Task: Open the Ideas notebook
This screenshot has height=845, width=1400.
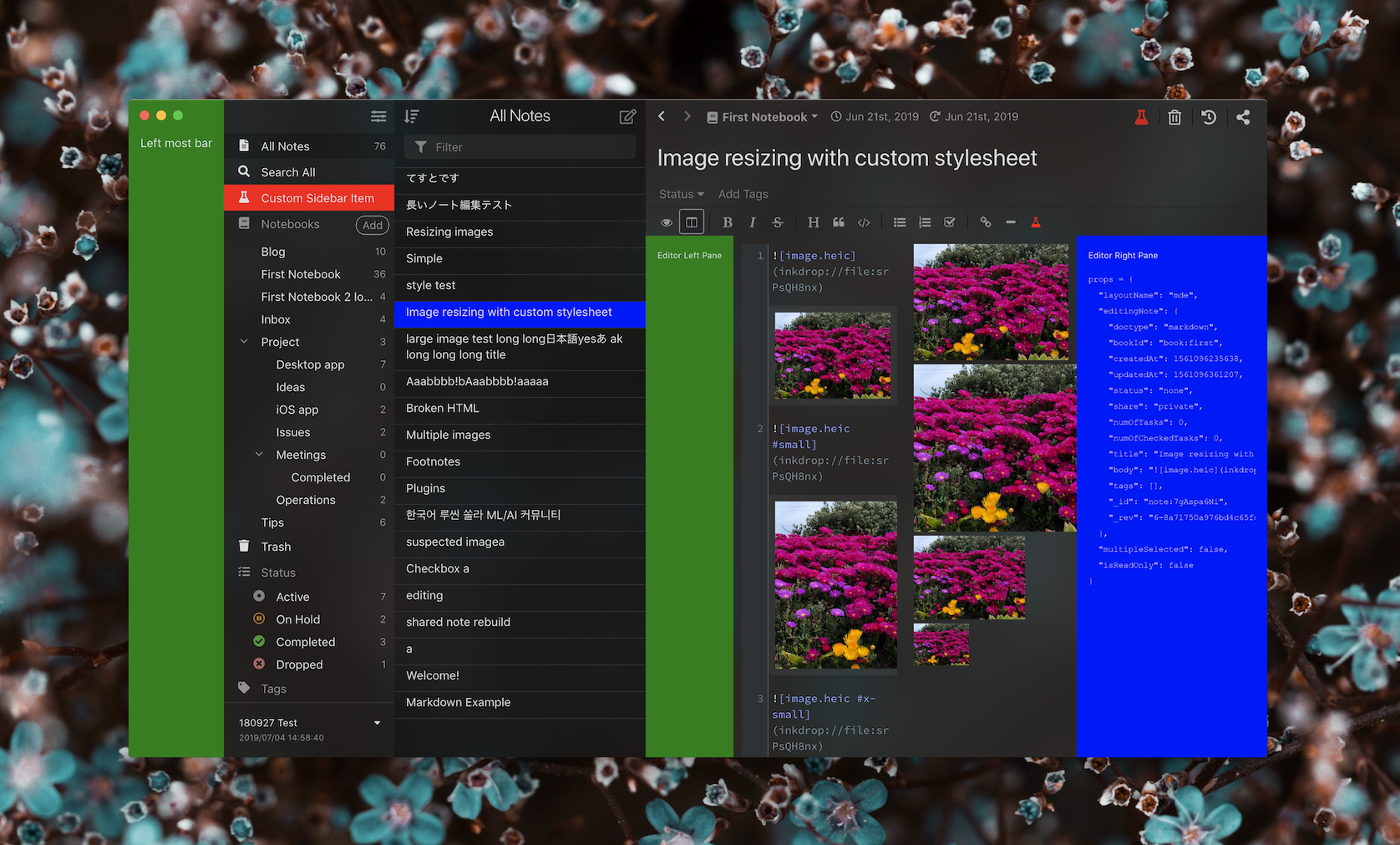Action: coord(309,387)
